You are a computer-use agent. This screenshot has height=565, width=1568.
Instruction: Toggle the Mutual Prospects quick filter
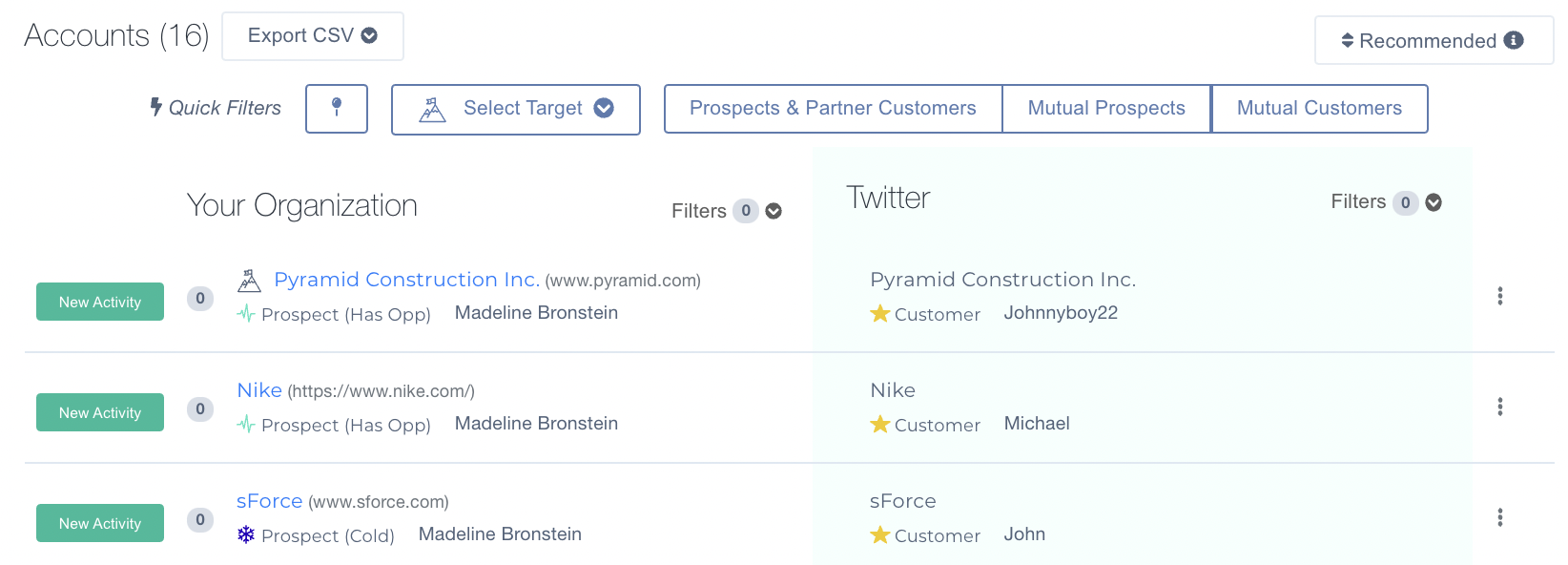pos(1106,109)
